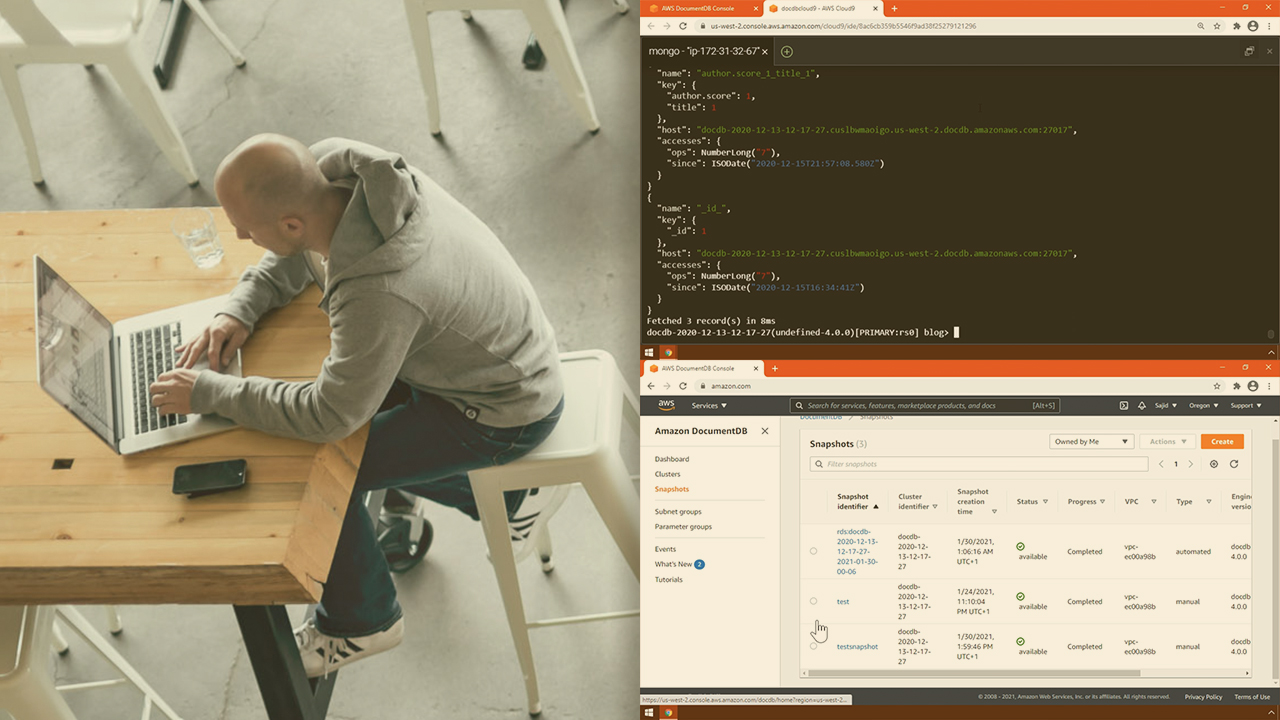
Task: Go to next snapshots page arrow
Action: 1190,464
